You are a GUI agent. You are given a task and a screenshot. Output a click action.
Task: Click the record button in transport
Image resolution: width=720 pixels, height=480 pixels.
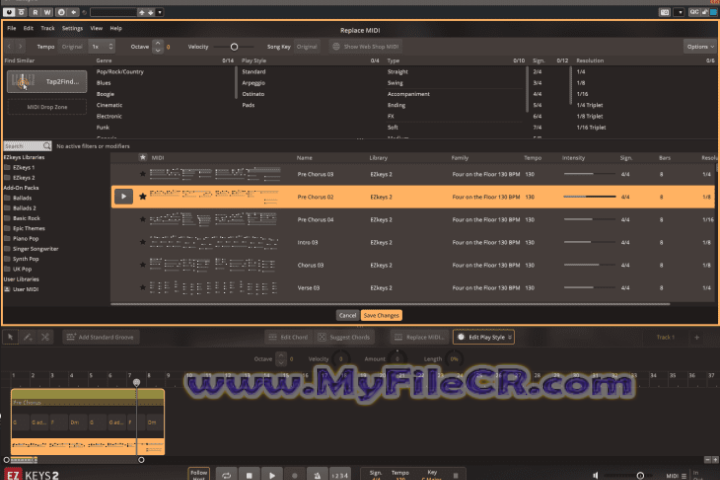pos(295,475)
